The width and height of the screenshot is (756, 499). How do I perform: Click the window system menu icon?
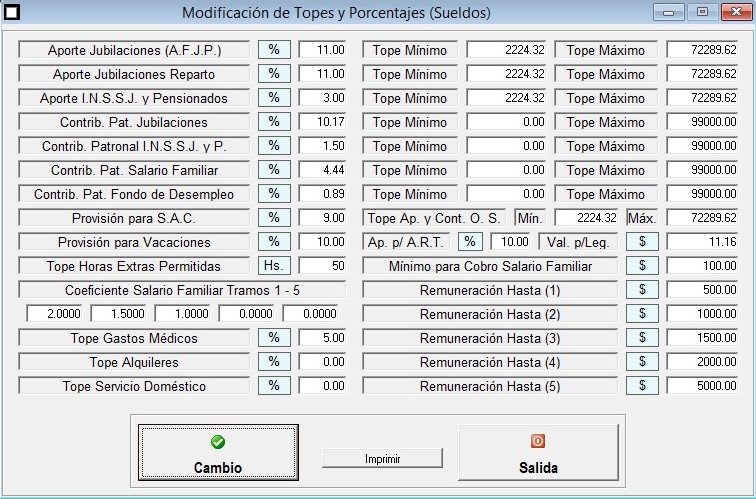click(13, 13)
